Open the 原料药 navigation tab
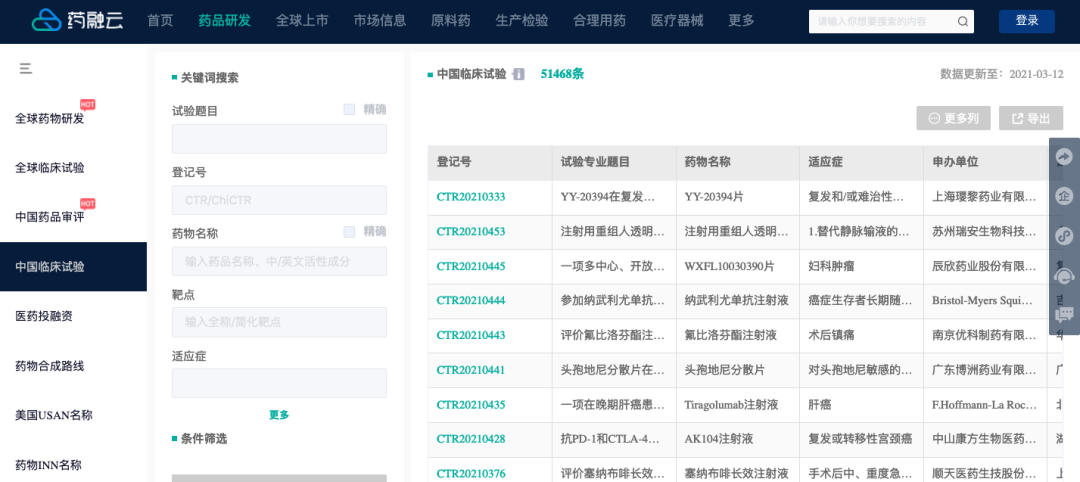The height and width of the screenshot is (482, 1080). point(450,21)
